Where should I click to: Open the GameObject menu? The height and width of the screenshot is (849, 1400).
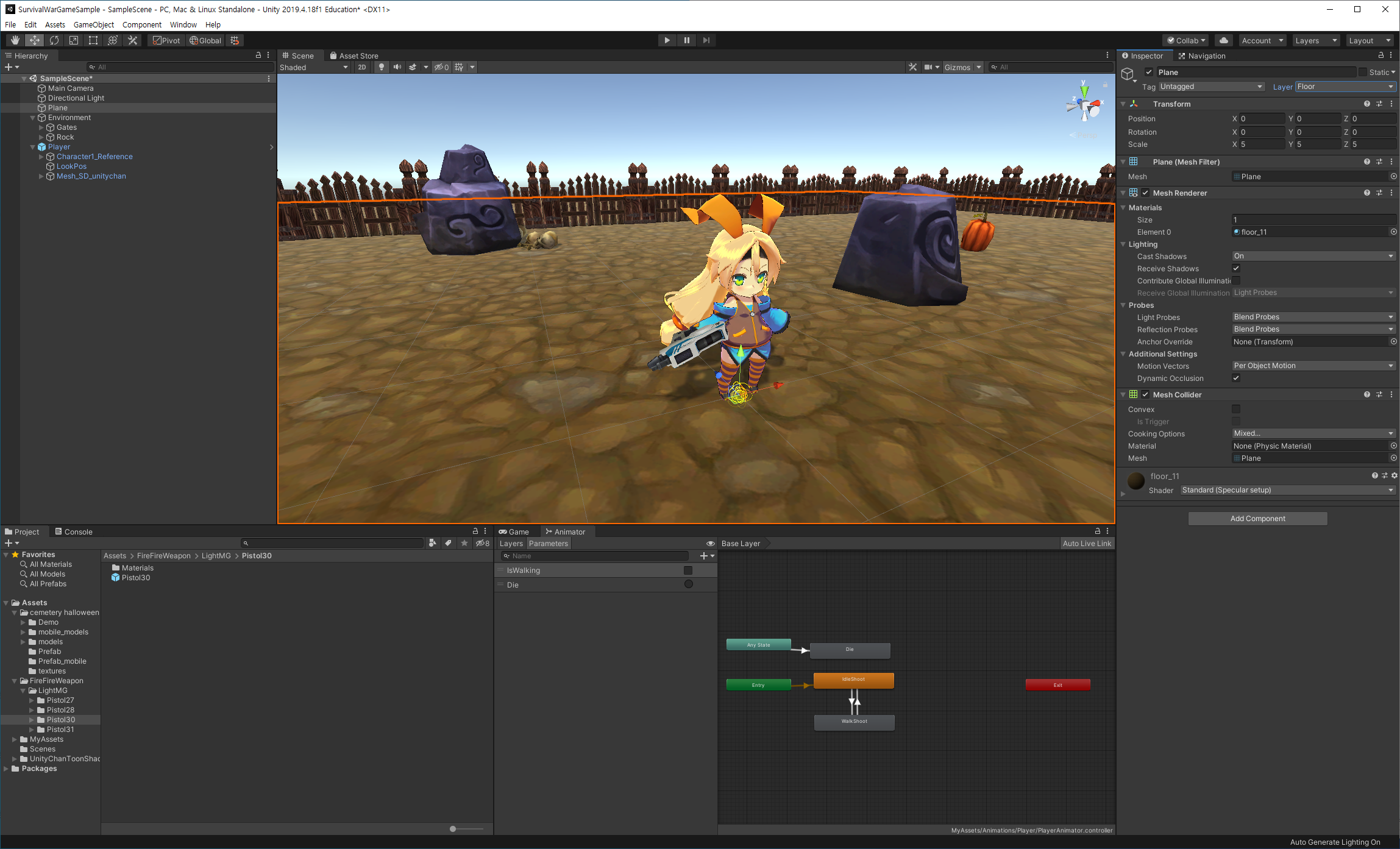point(93,24)
